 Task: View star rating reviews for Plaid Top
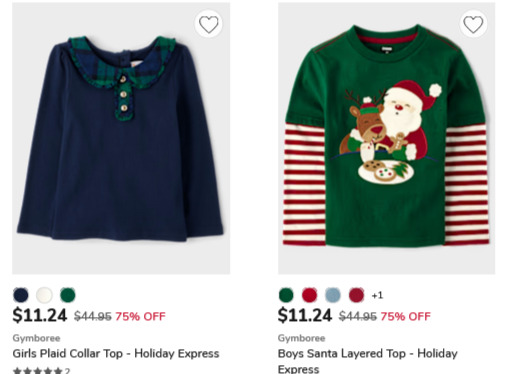pos(41,370)
